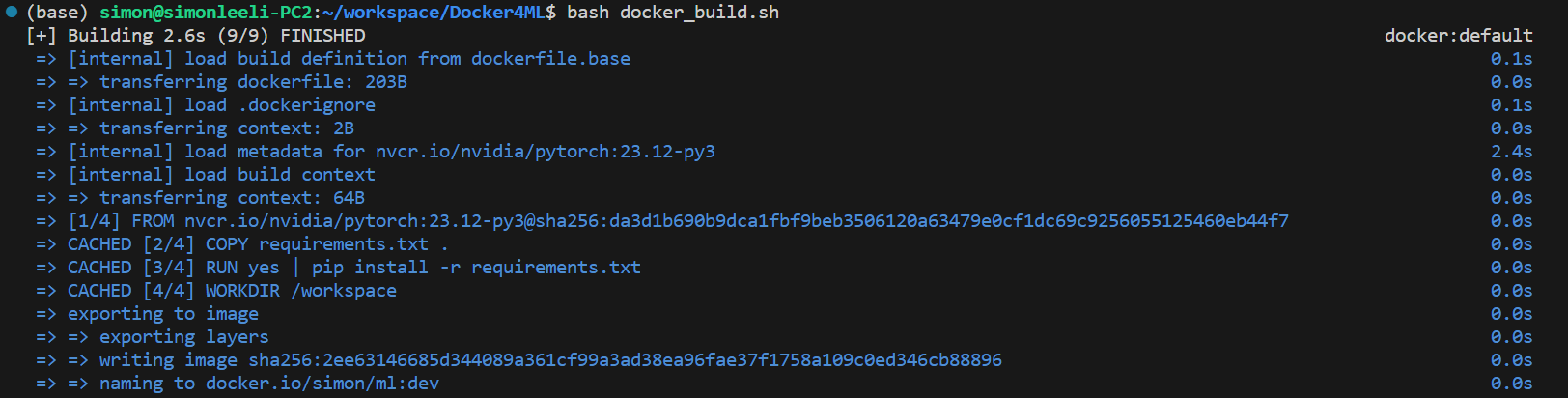Click the .dockerignore text
Viewport: 1568px width, 398px height.
pyautogui.click(x=307, y=105)
